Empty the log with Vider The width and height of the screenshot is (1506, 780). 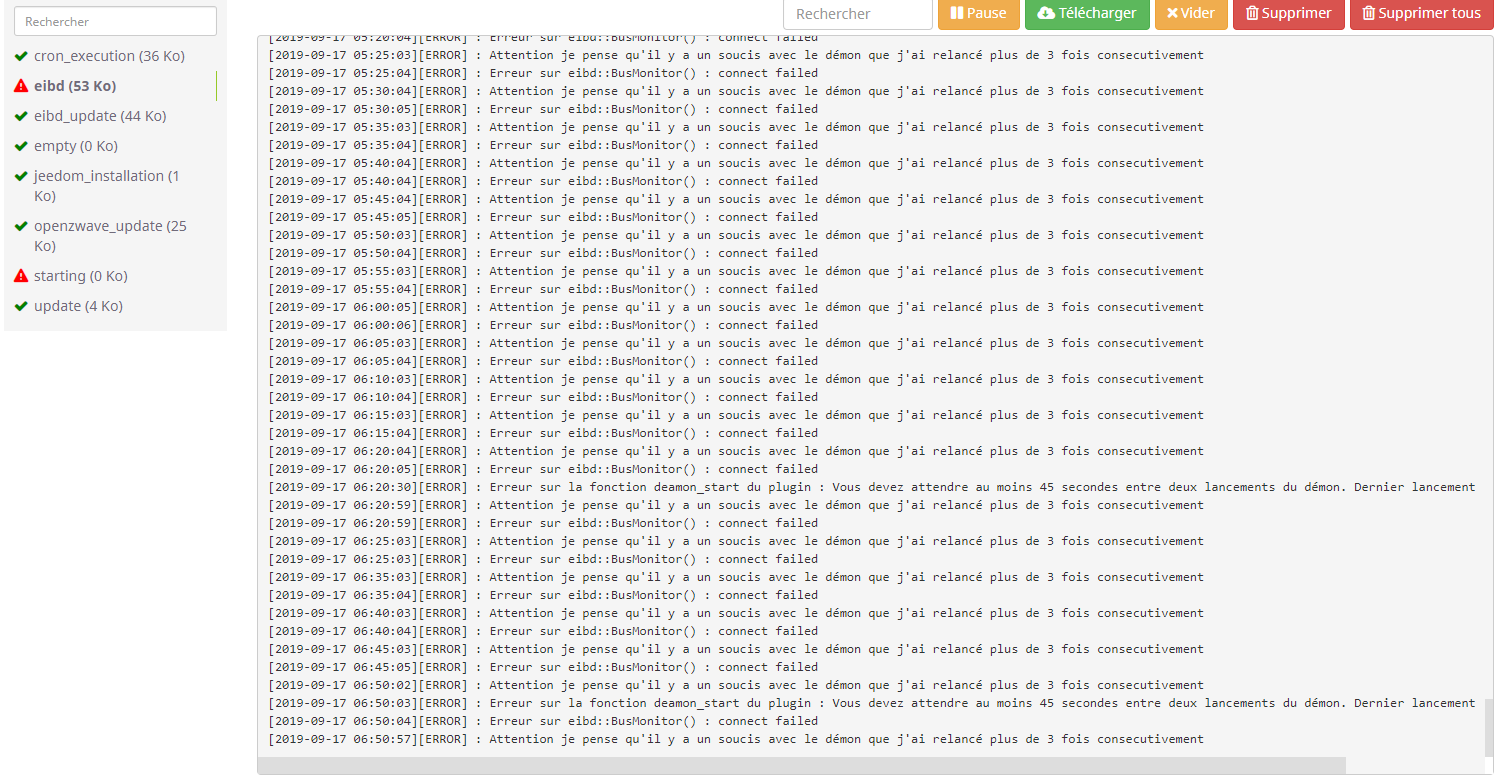coord(1191,13)
